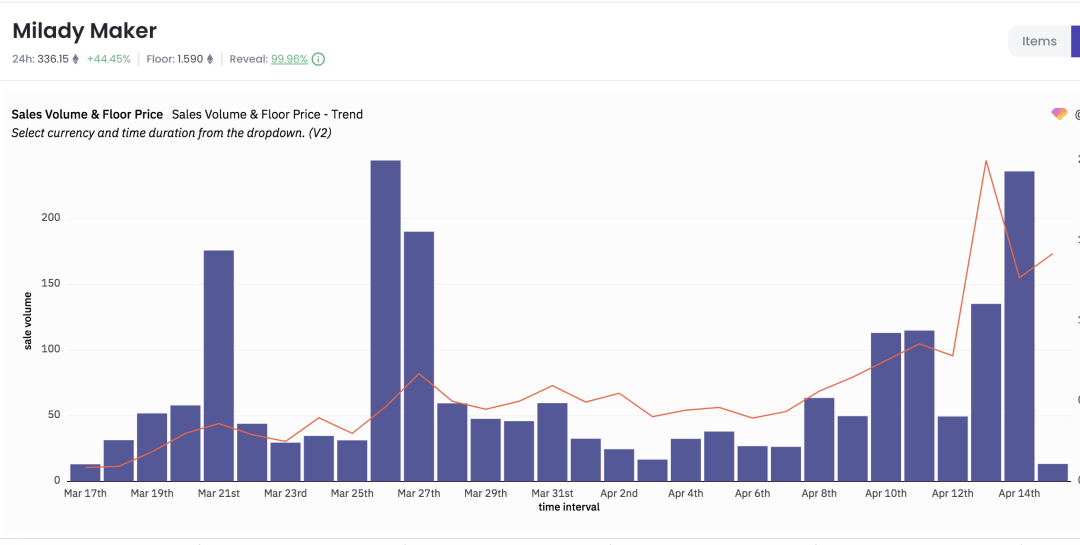Select the bar between Apr 10th and Apr 12th
This screenshot has width=1080, height=545.
click(920, 406)
